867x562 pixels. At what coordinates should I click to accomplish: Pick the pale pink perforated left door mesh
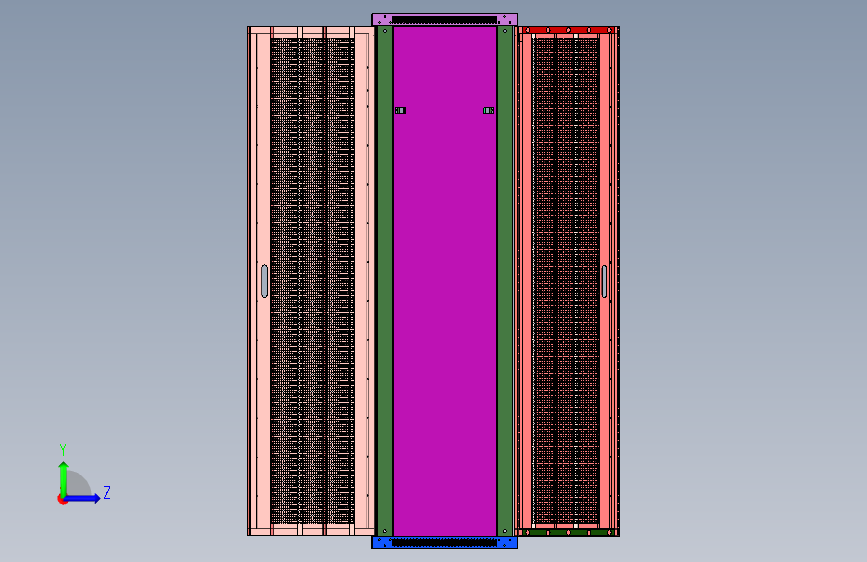point(312,281)
